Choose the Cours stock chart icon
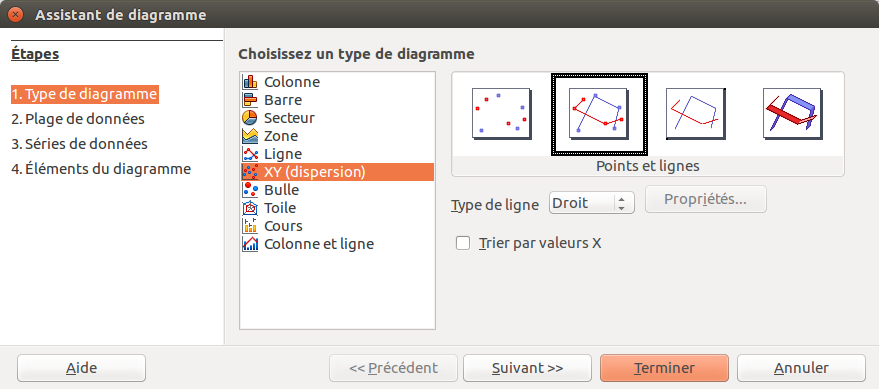This screenshot has height=389, width=879. coord(249,225)
